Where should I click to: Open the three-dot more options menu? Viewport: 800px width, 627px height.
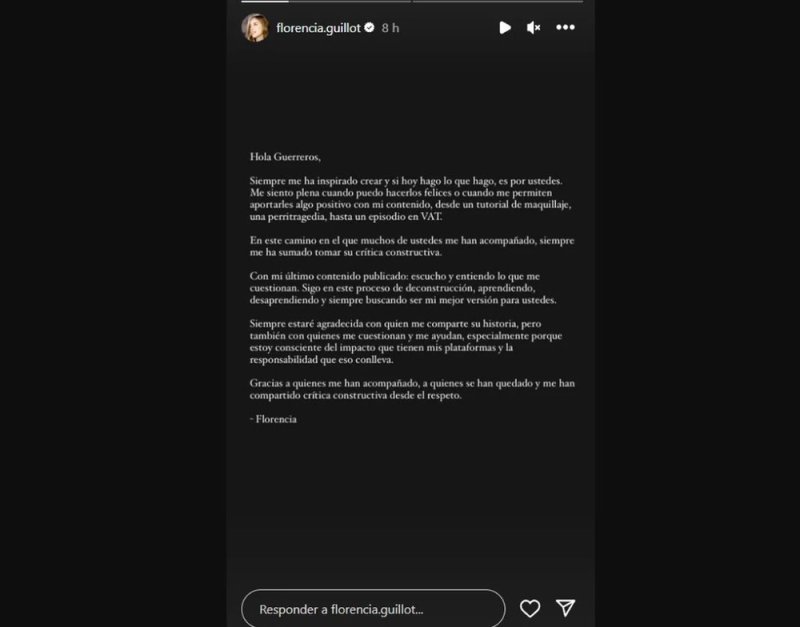[565, 28]
